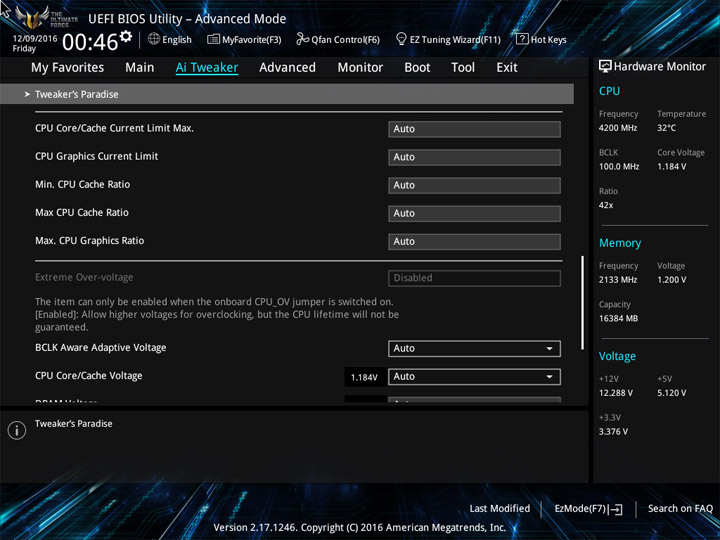The height and width of the screenshot is (540, 720).
Task: Click Last Modified at the bottom
Action: (x=500, y=508)
